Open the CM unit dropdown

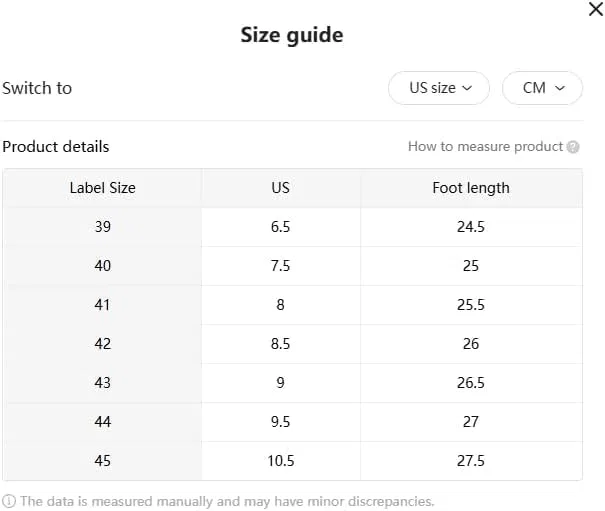click(542, 88)
